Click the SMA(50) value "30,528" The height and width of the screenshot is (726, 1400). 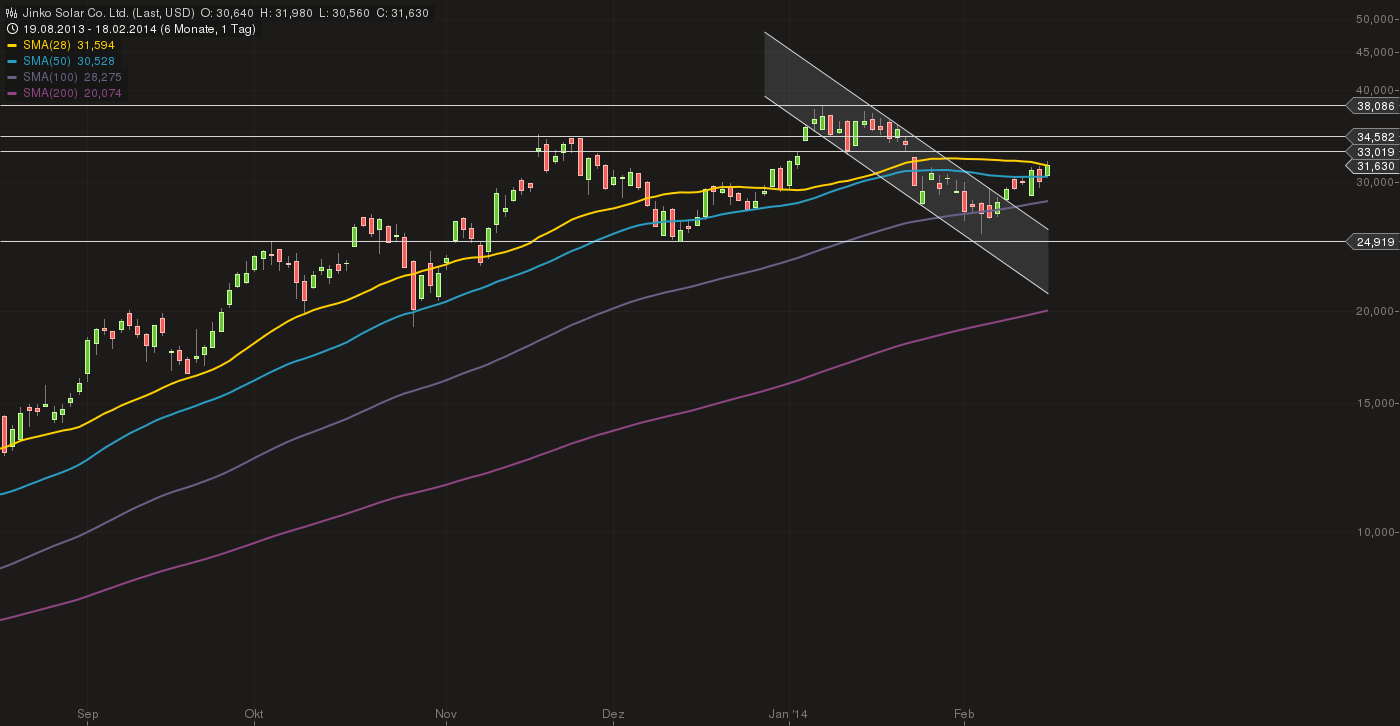(x=96, y=61)
